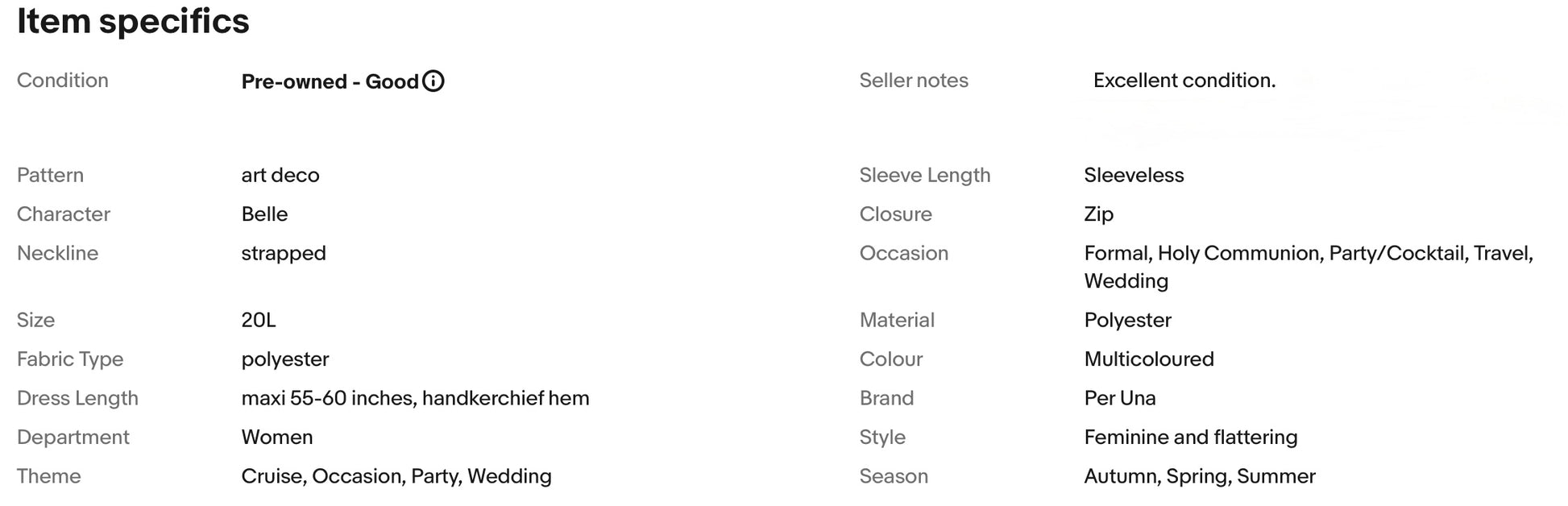Click the lowercase polyester fabric type value
Image resolution: width=1568 pixels, height=506 pixels.
click(x=285, y=359)
